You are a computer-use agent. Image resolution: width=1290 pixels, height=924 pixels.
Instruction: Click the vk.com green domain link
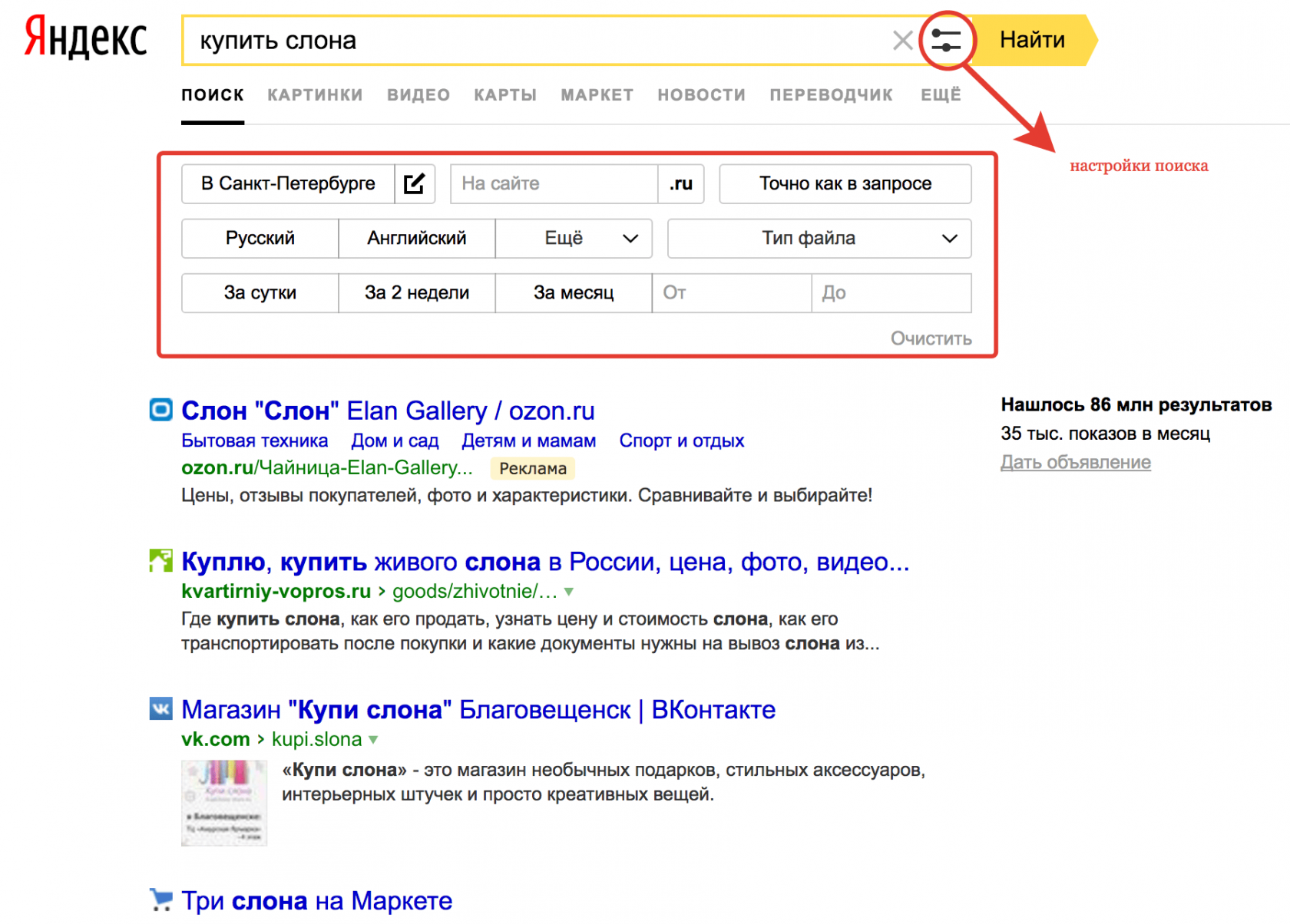pos(216,739)
